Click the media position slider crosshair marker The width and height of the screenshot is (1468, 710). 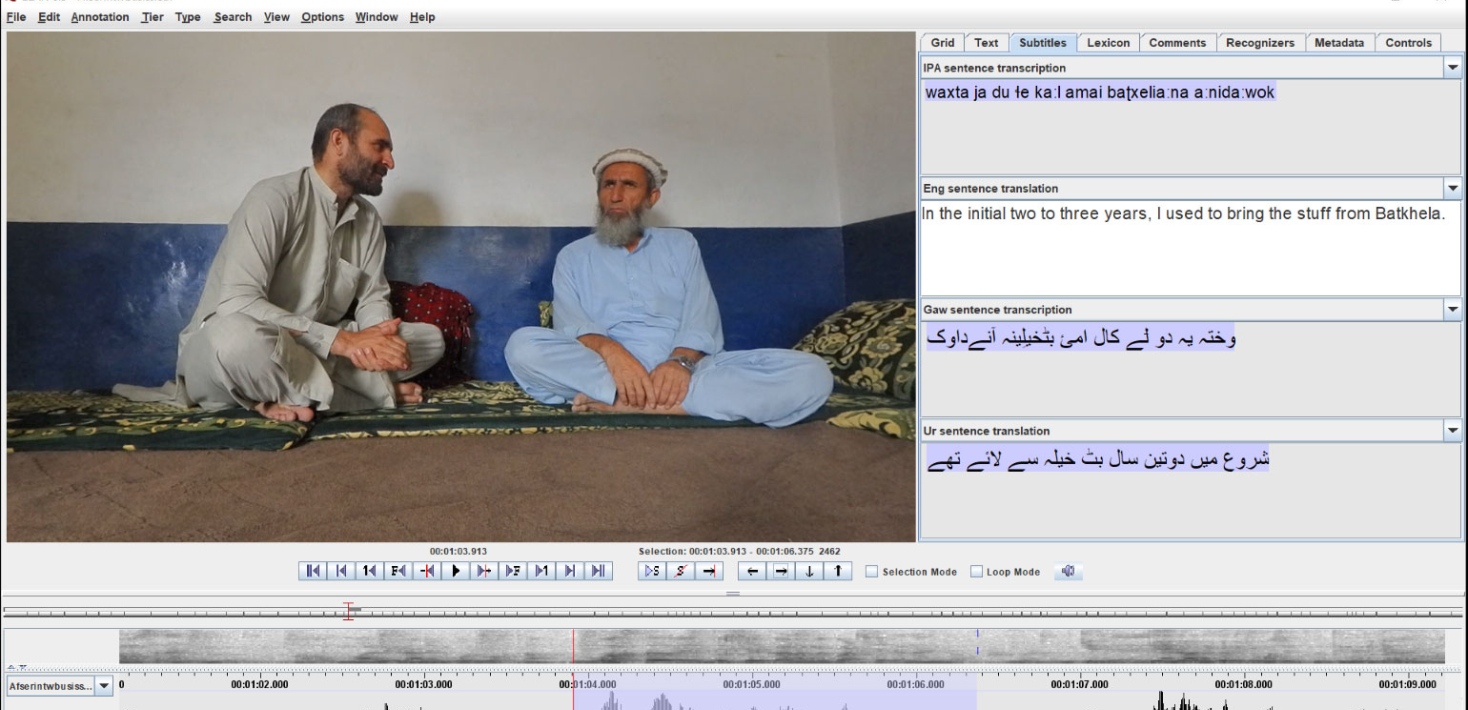349,611
